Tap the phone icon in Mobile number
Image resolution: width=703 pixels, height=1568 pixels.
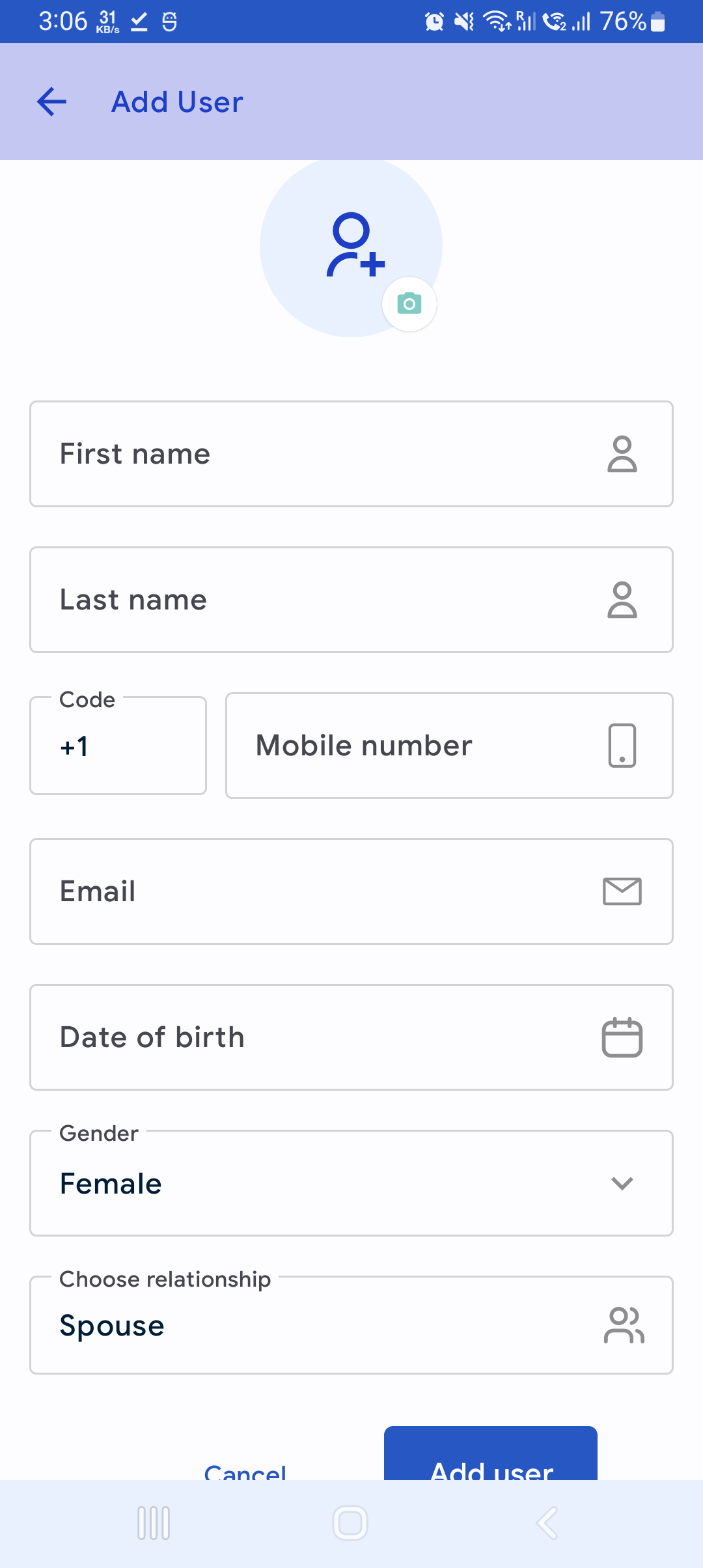click(622, 746)
